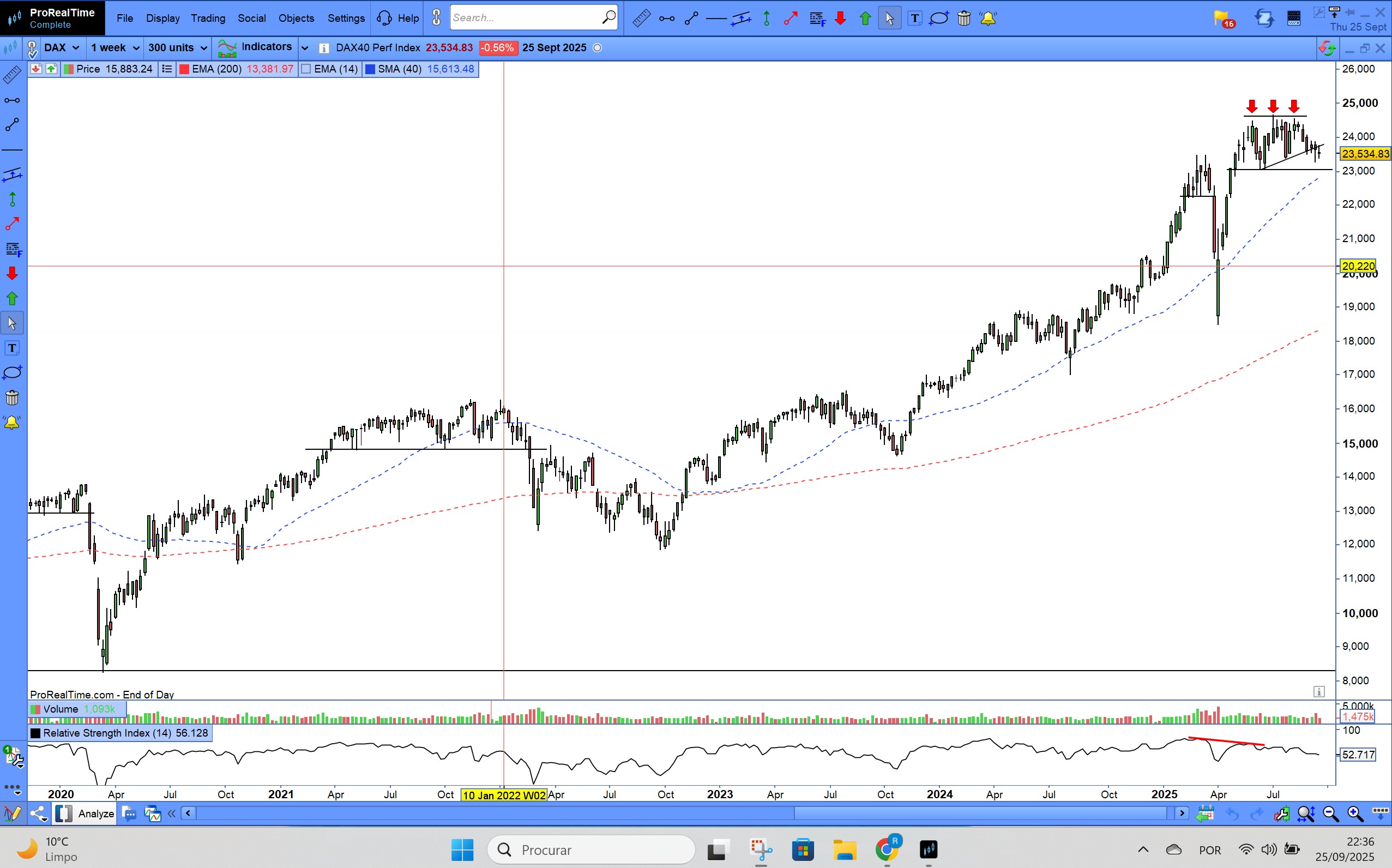Click the Indicators button
The height and width of the screenshot is (868, 1392).
point(255,47)
